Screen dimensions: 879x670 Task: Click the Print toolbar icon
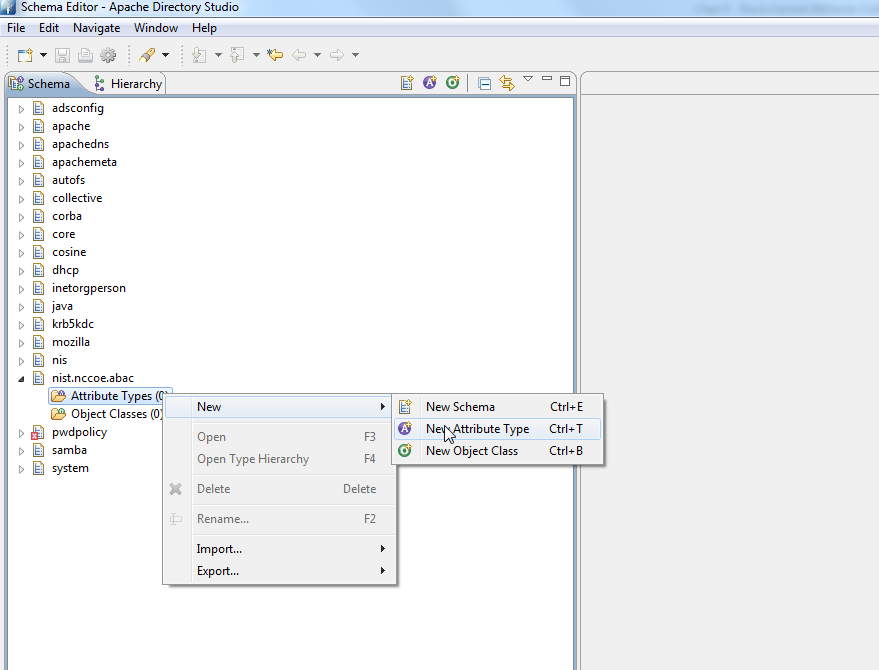(x=85, y=55)
